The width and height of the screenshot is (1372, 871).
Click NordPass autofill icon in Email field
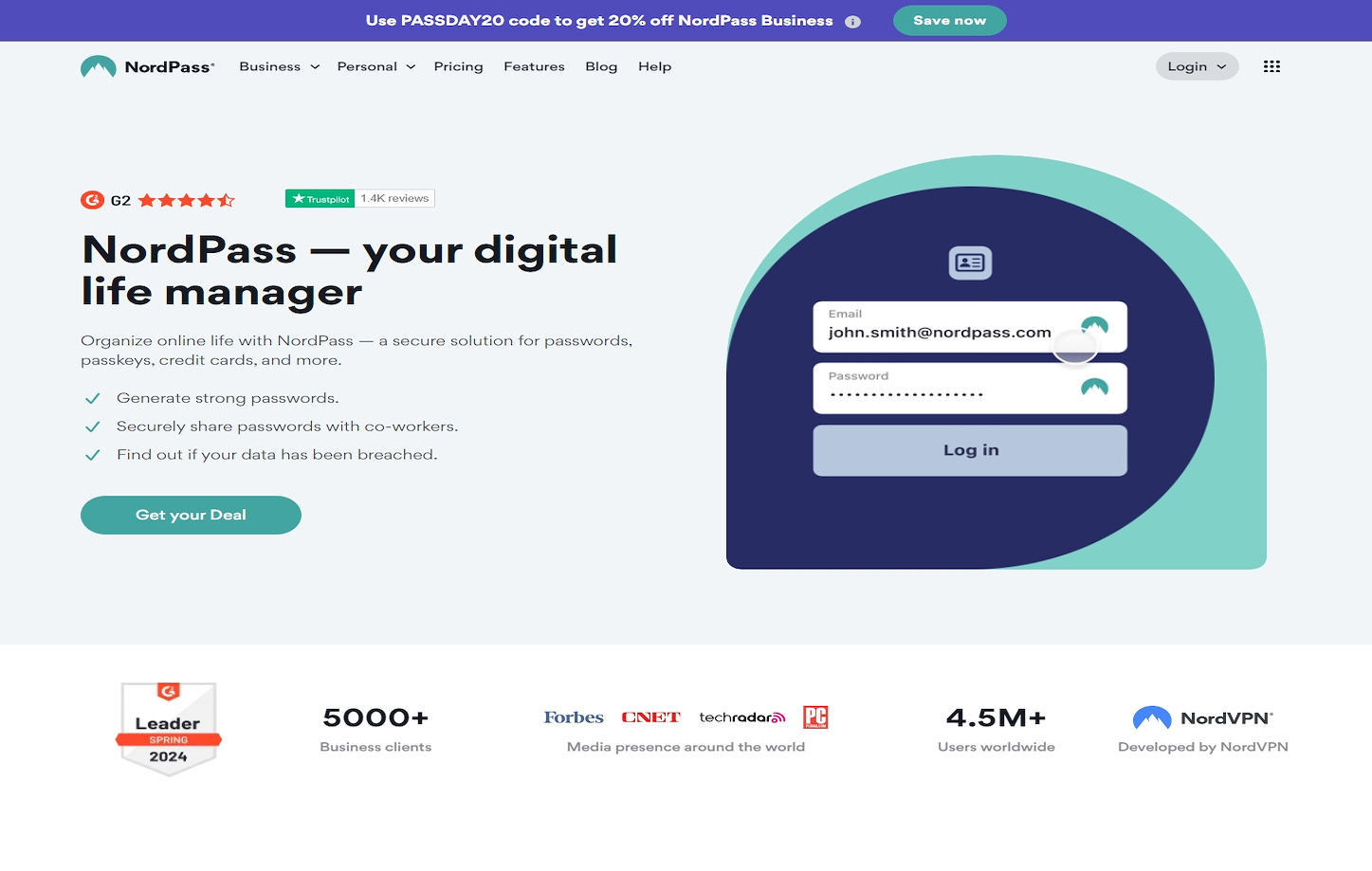click(1094, 325)
